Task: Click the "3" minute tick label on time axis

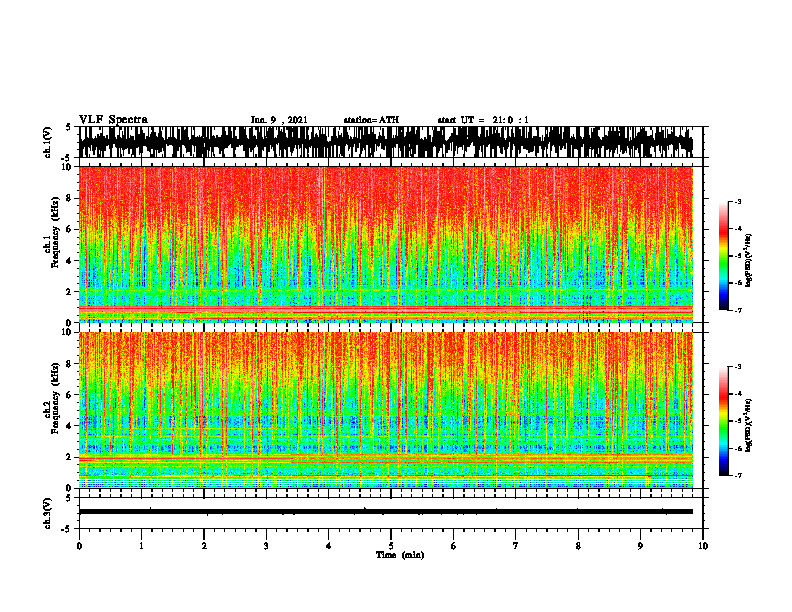Action: click(x=266, y=546)
